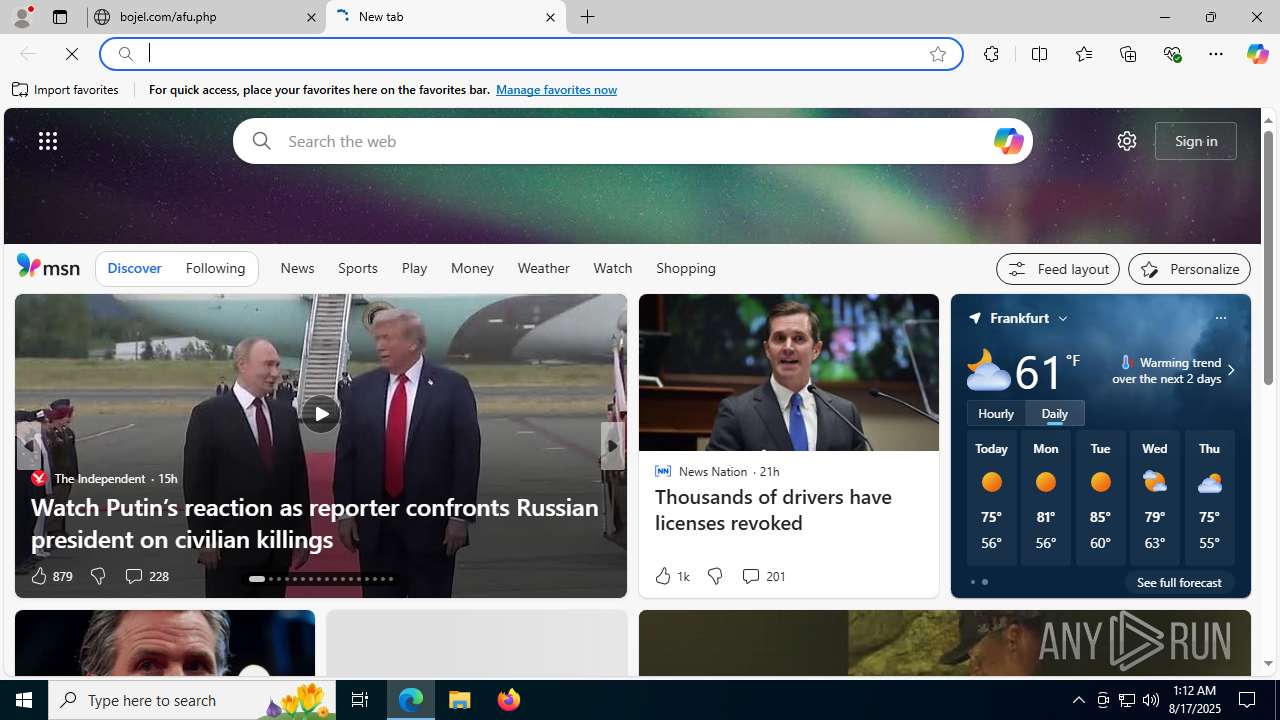The image size is (1280, 720).
Task: Open the Favorites list icon
Action: click(x=1084, y=54)
